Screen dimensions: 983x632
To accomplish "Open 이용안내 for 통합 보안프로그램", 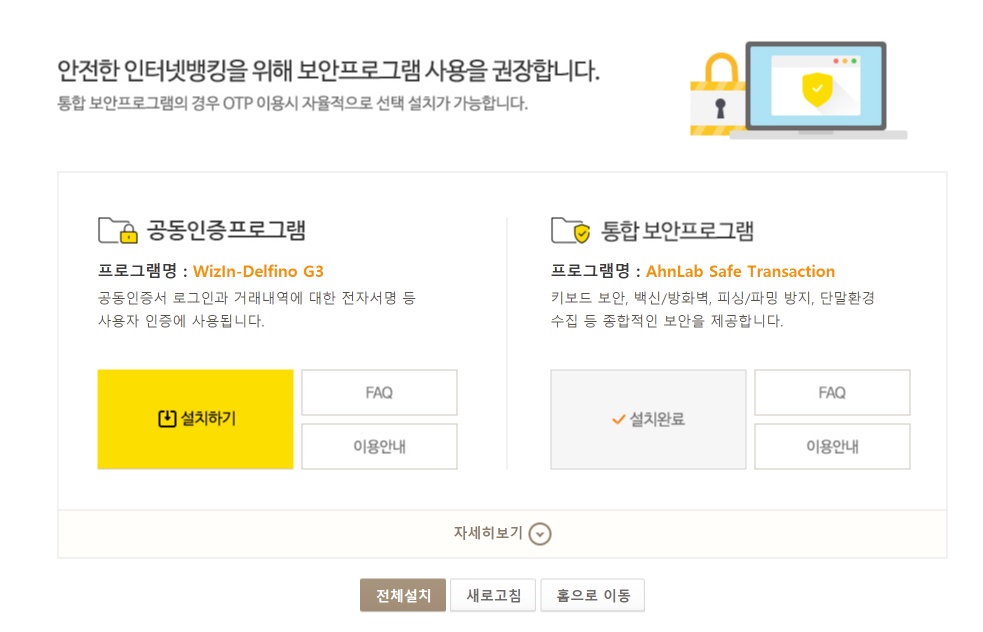I will (x=832, y=446).
